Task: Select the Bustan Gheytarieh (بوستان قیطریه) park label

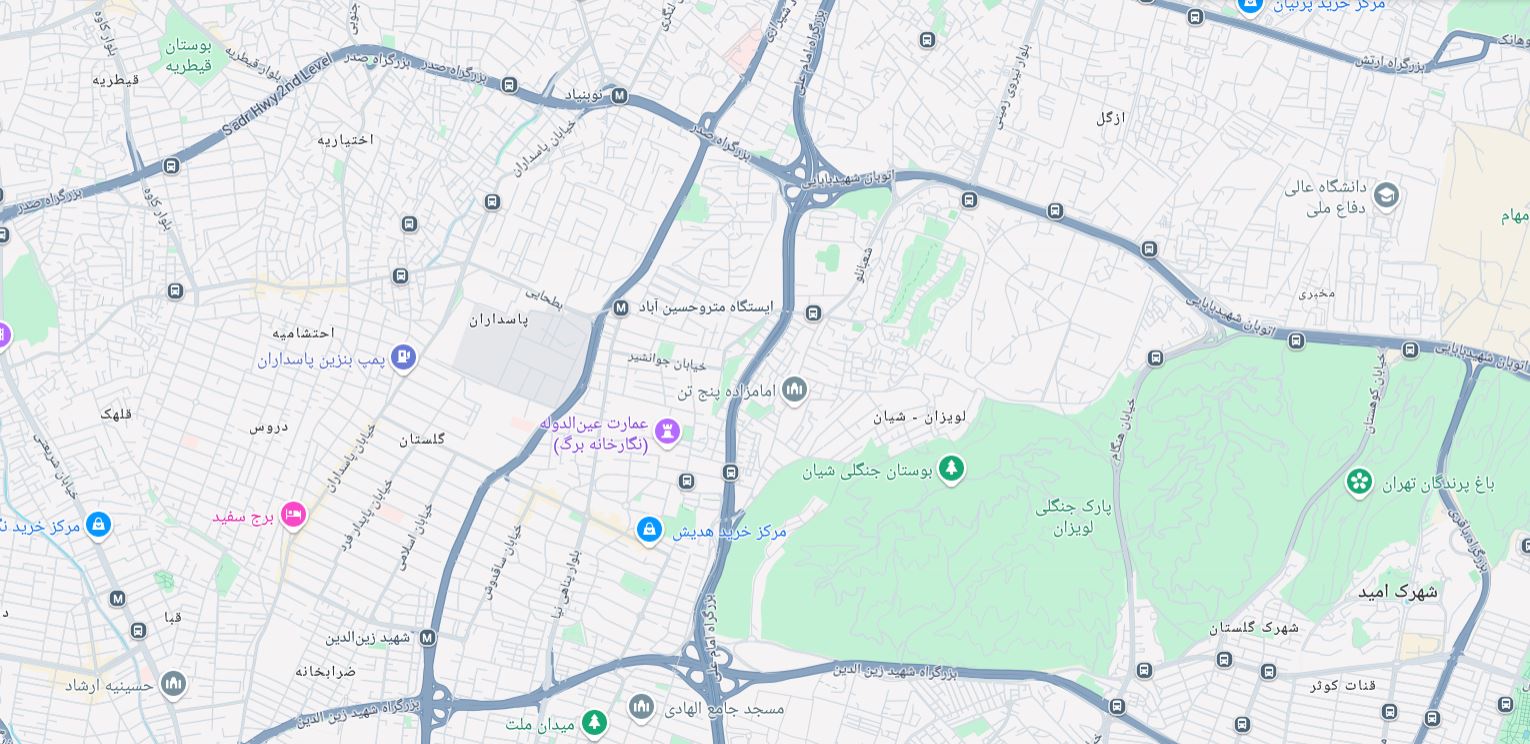Action: point(189,56)
